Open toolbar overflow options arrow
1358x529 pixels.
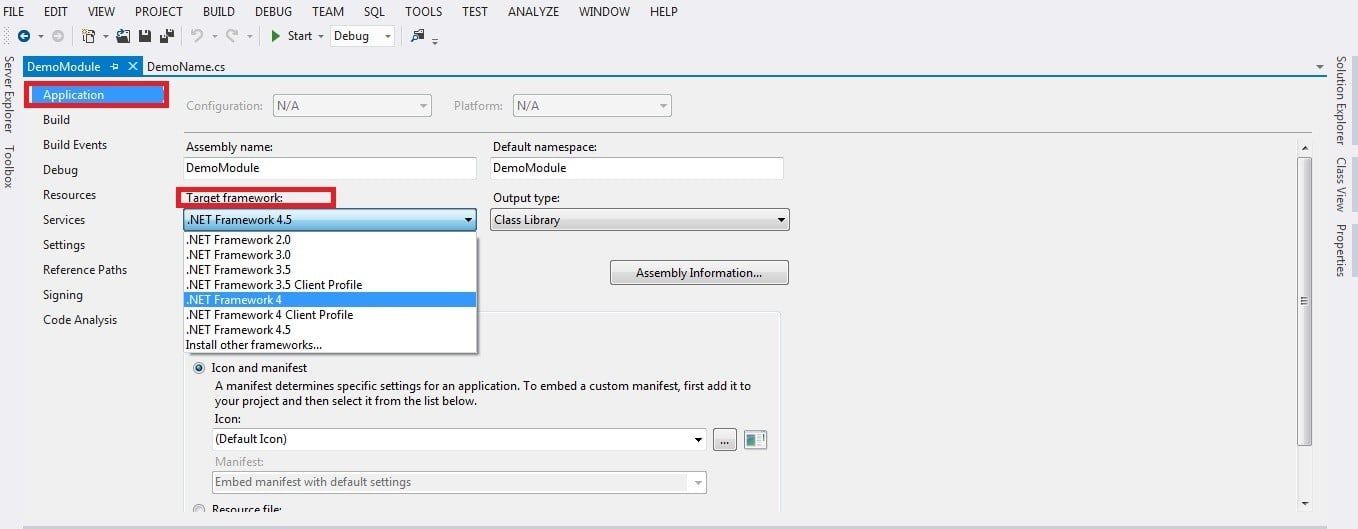click(435, 41)
